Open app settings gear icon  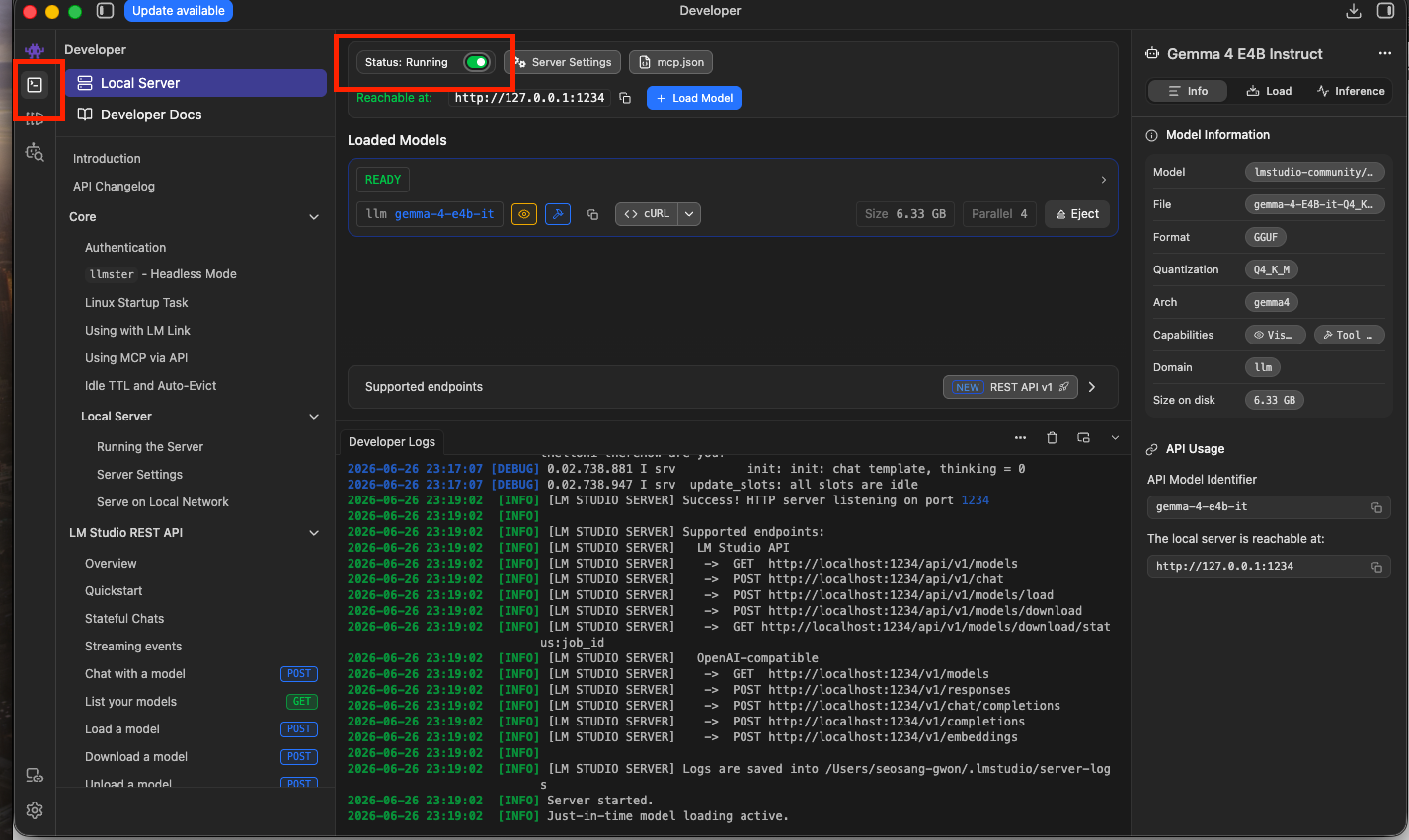pos(35,810)
